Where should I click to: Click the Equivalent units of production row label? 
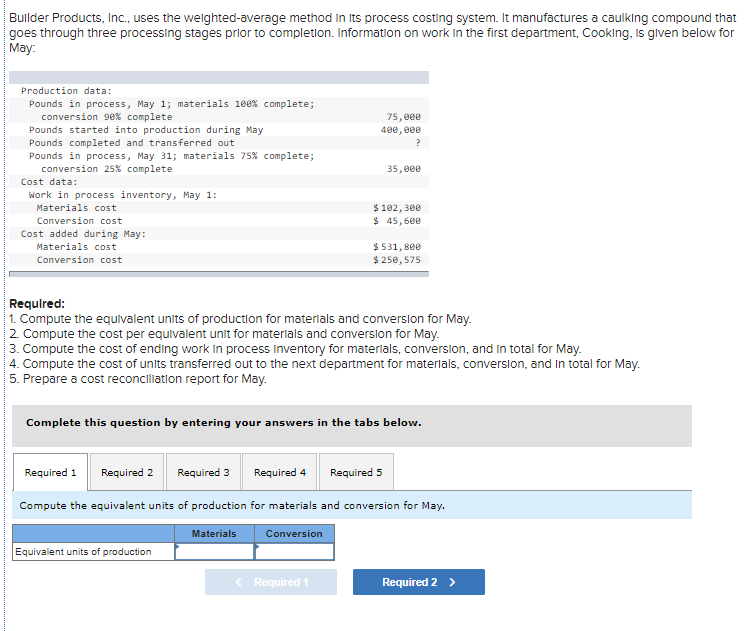point(94,551)
